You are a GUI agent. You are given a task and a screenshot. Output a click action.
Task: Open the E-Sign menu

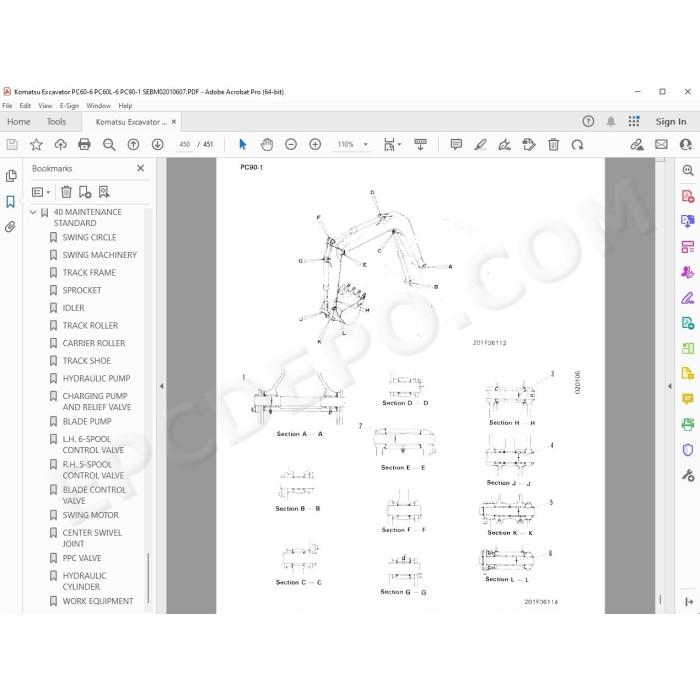(x=69, y=106)
